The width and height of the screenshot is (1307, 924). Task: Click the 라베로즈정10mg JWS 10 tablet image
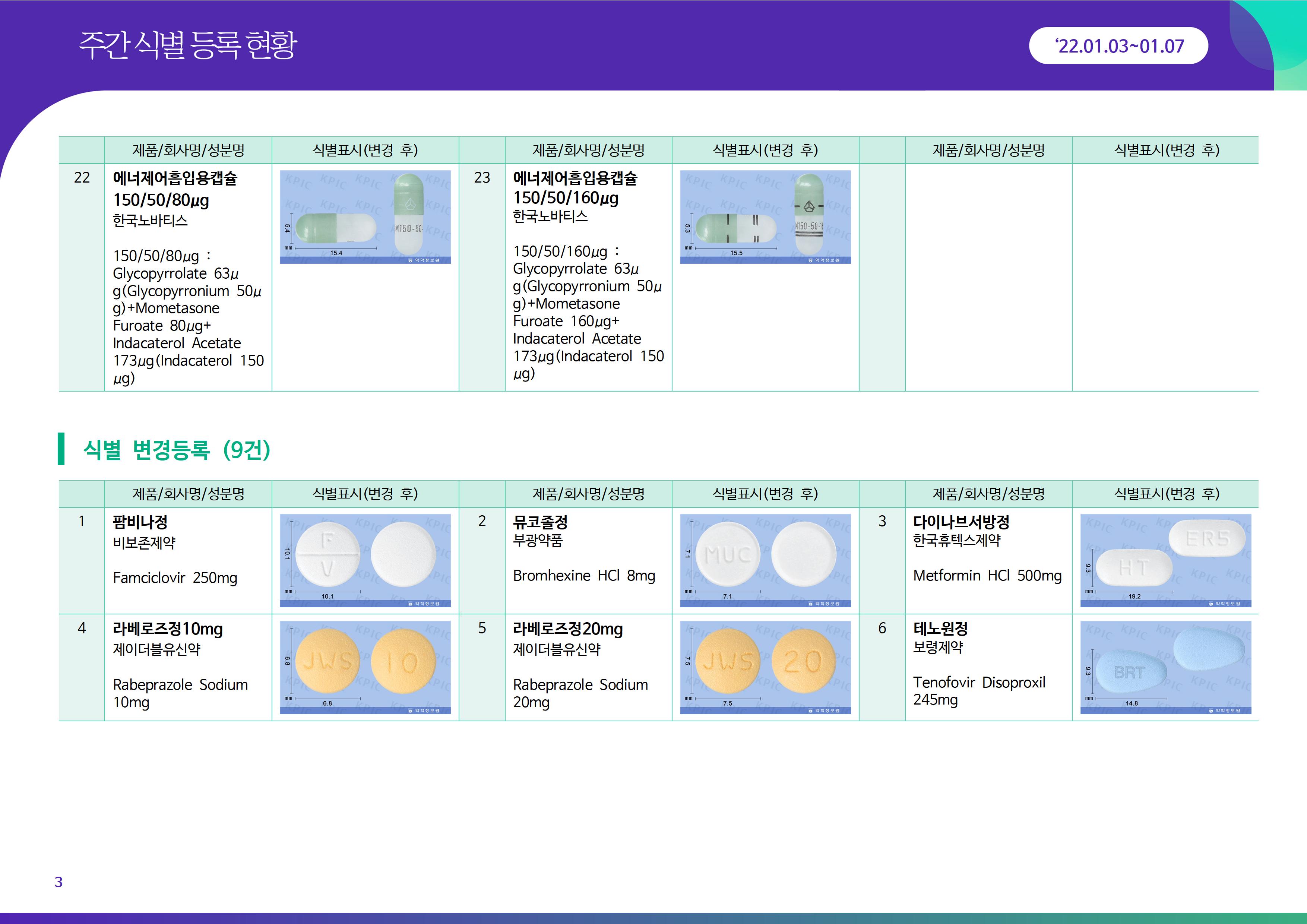(365, 667)
